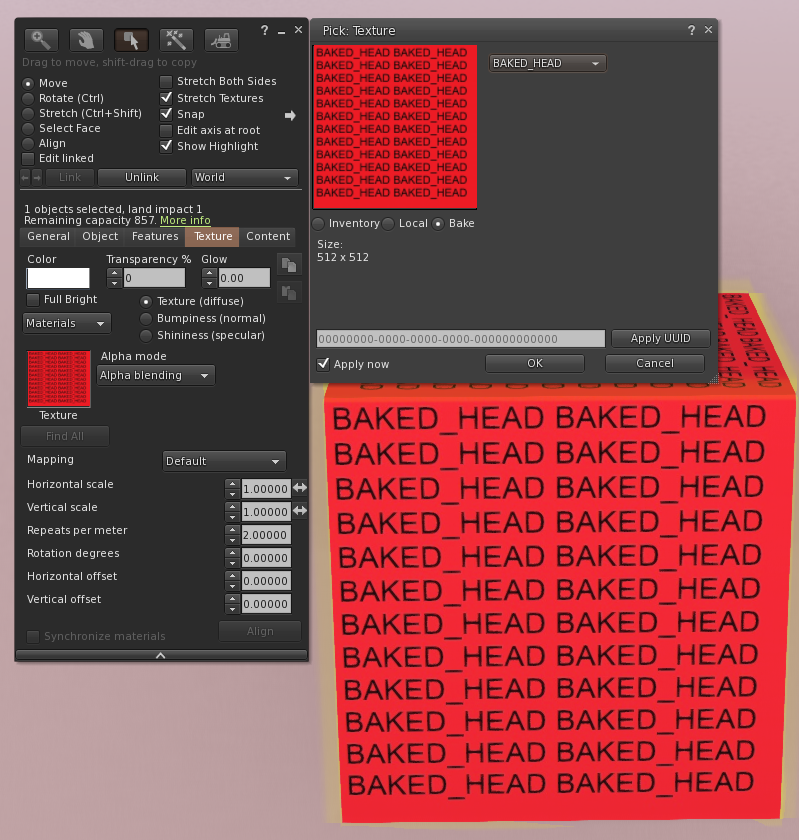Screen dimensions: 799x840
Task: Cancel the texture picker
Action: point(654,363)
